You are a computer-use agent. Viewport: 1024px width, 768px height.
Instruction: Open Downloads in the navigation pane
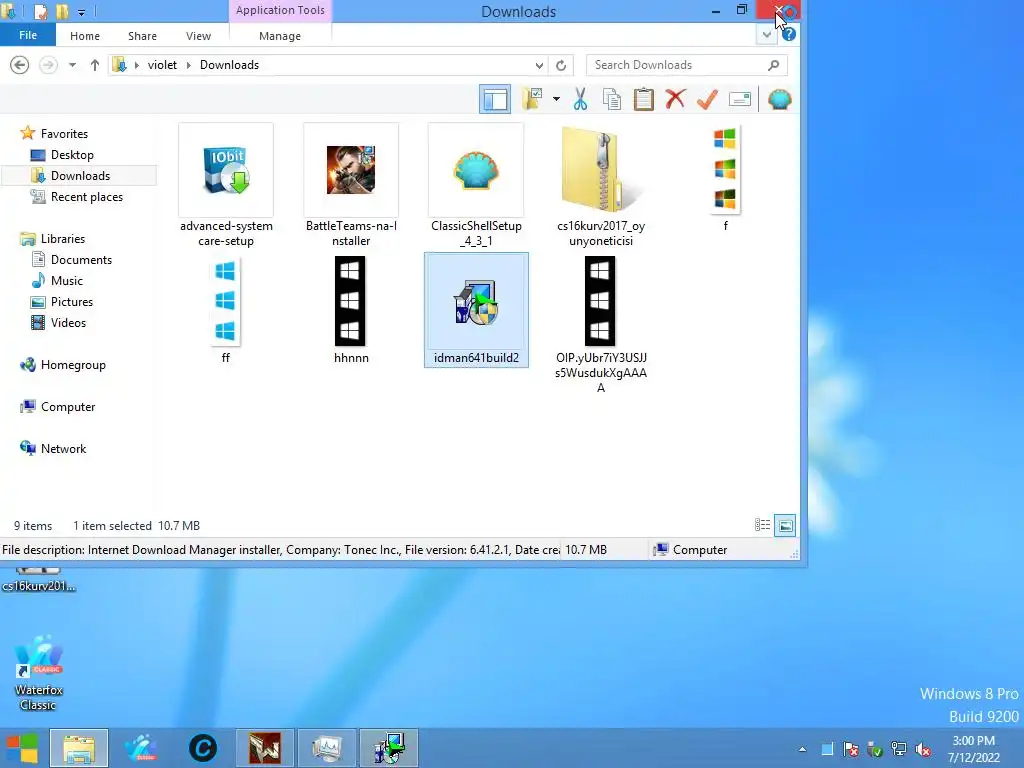tap(80, 176)
